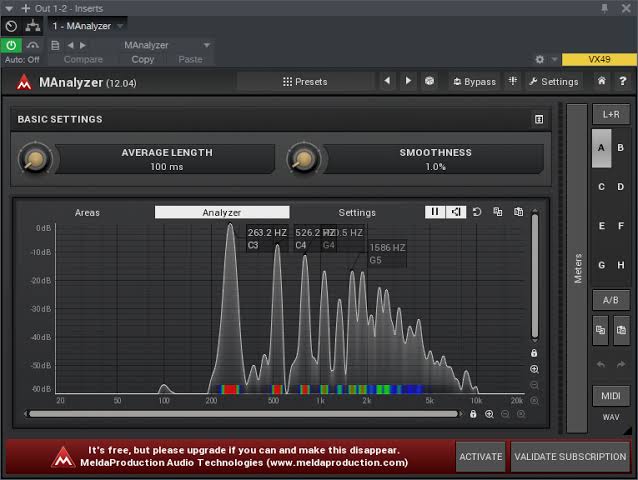Screen dimensions: 638x480
Task: Go to next host preset arrow
Action: click(x=83, y=45)
